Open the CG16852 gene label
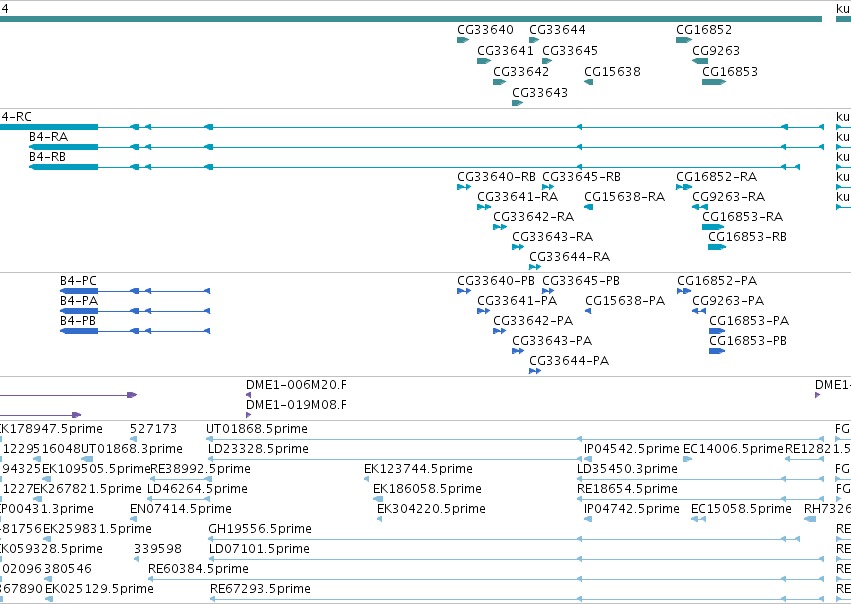851x604 pixels. point(704,29)
